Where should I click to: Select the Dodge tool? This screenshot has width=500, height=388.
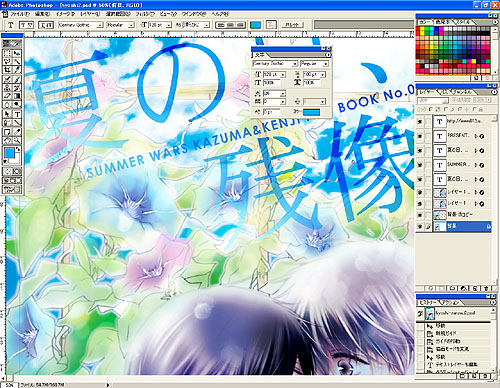[17, 105]
